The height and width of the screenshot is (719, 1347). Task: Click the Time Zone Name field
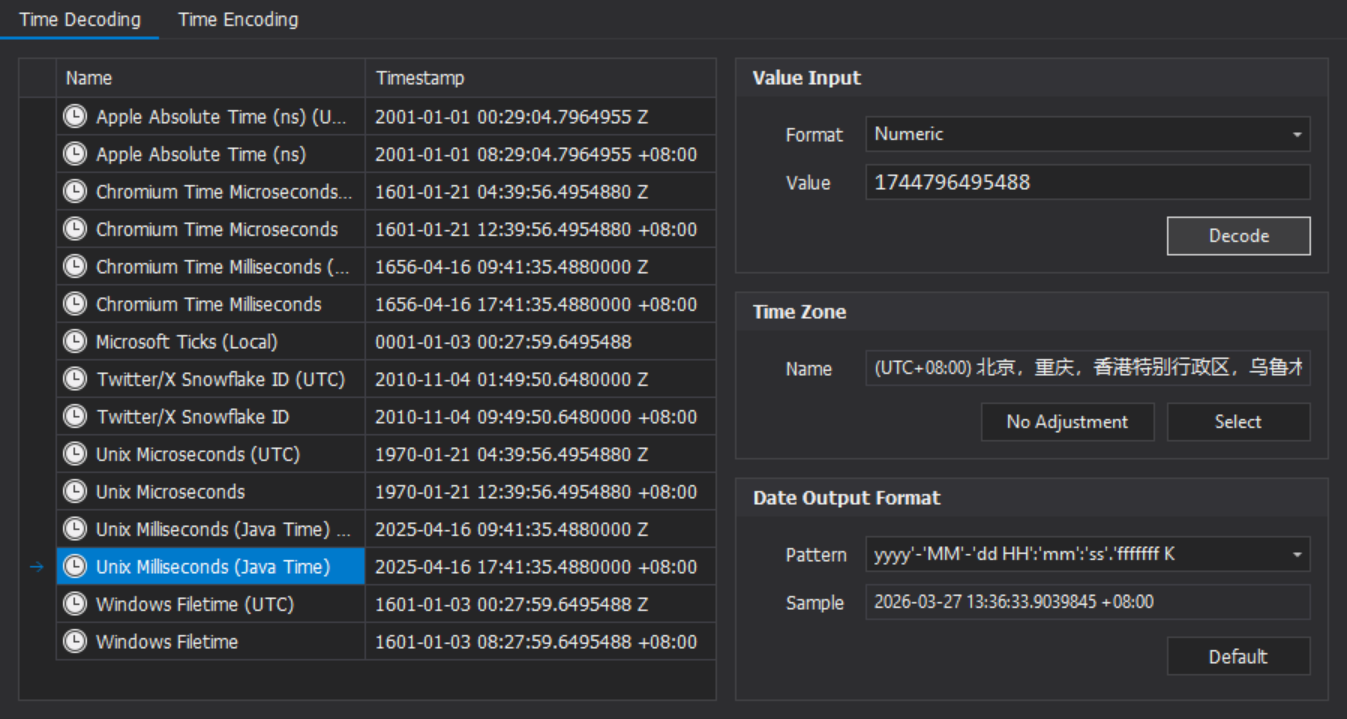tap(1088, 368)
